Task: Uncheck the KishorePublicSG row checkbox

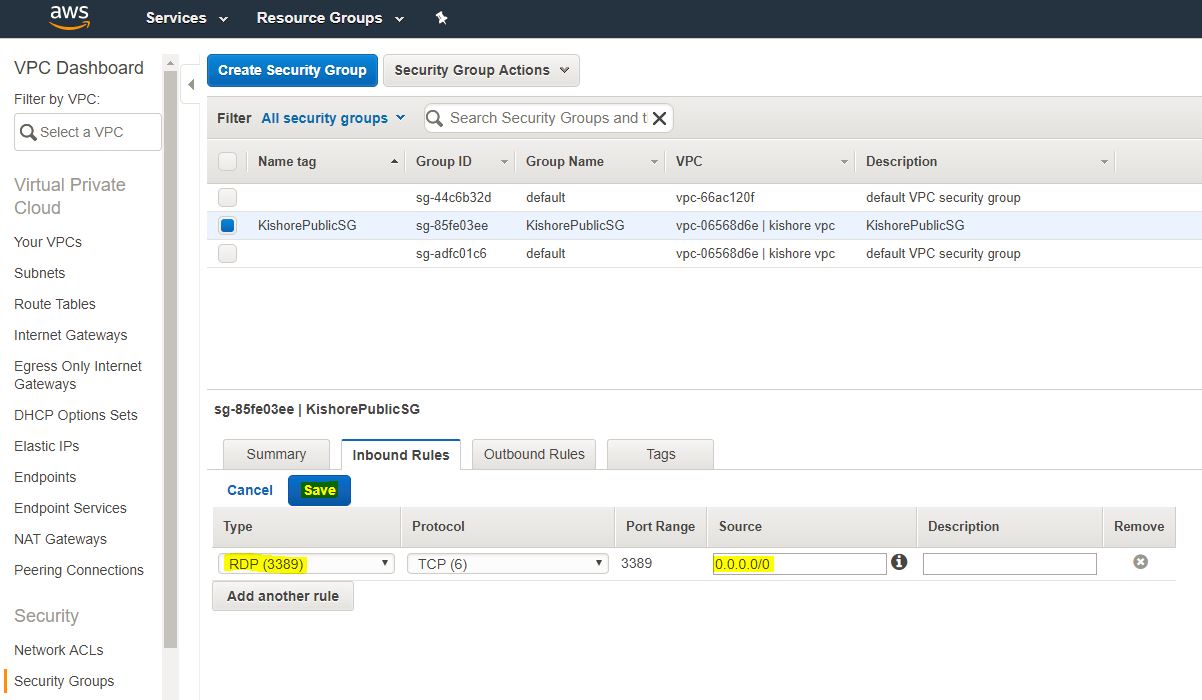Action: (x=228, y=226)
